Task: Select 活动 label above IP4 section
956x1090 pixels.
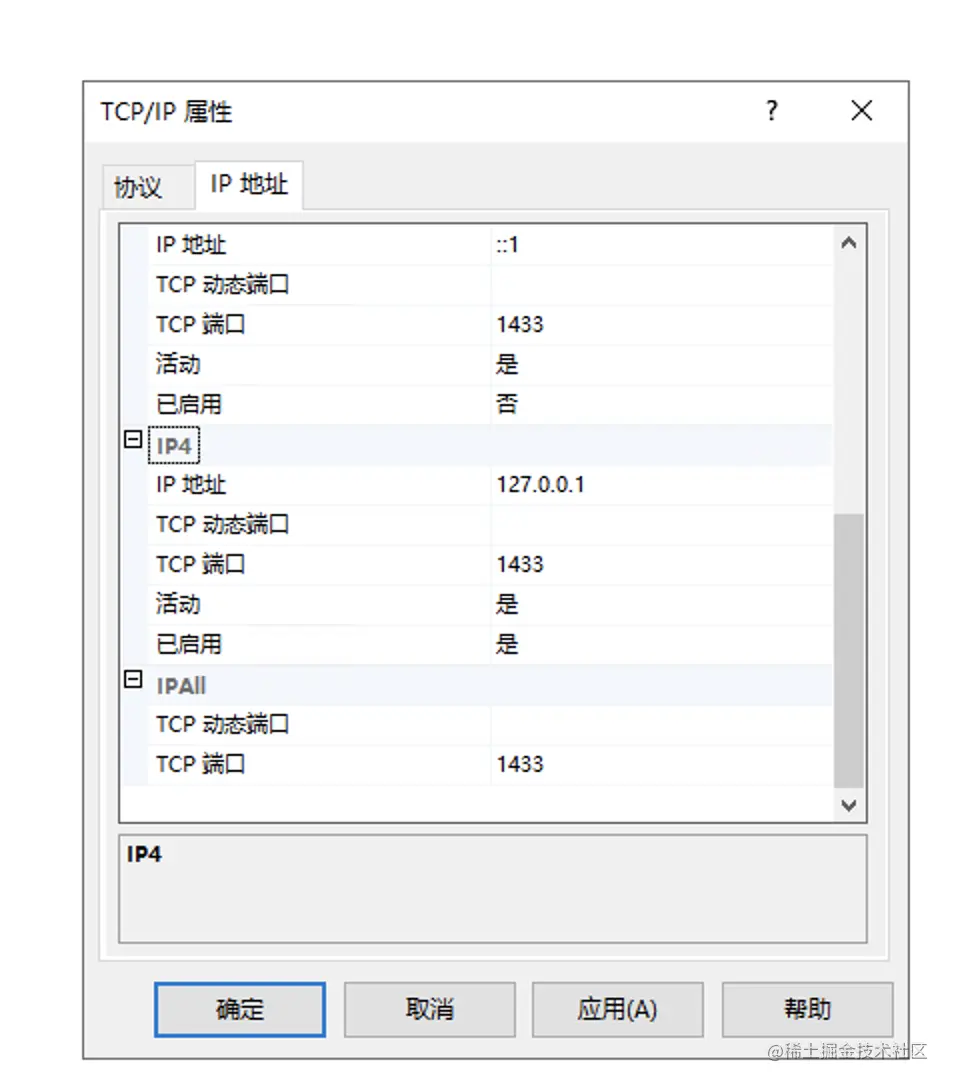Action: pos(178,364)
